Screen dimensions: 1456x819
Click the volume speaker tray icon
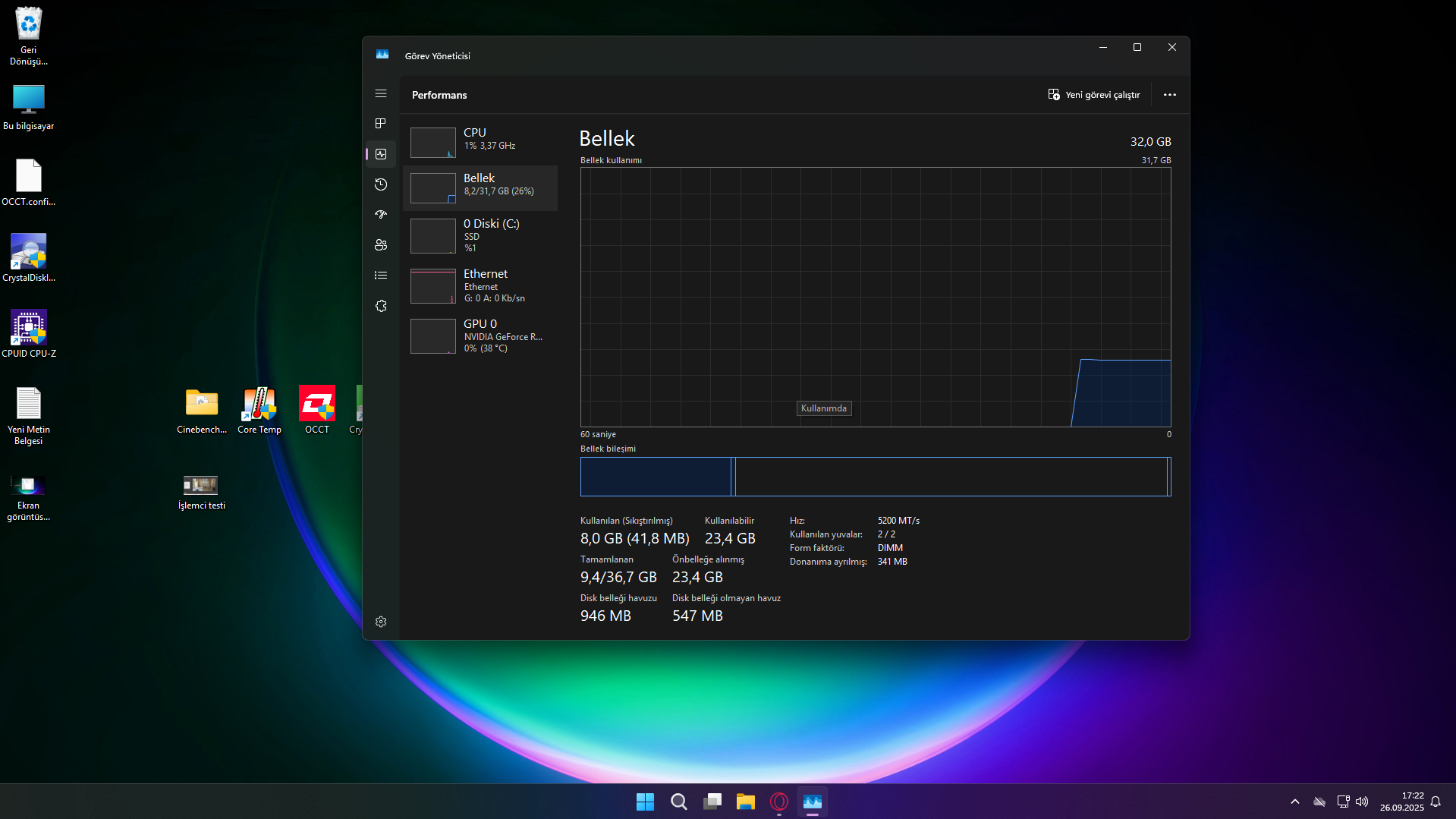coord(1362,802)
